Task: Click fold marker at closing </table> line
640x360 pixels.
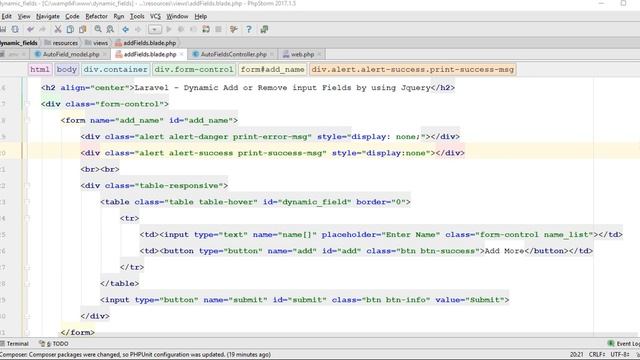Action: coord(27,284)
